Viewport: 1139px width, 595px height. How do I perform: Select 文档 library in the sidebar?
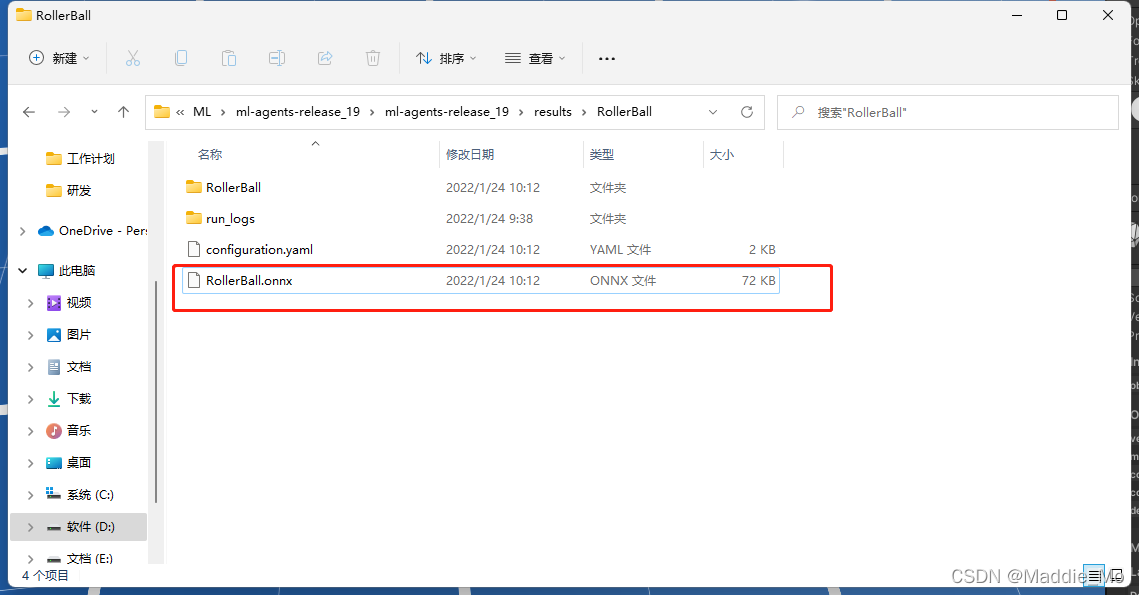pyautogui.click(x=69, y=367)
